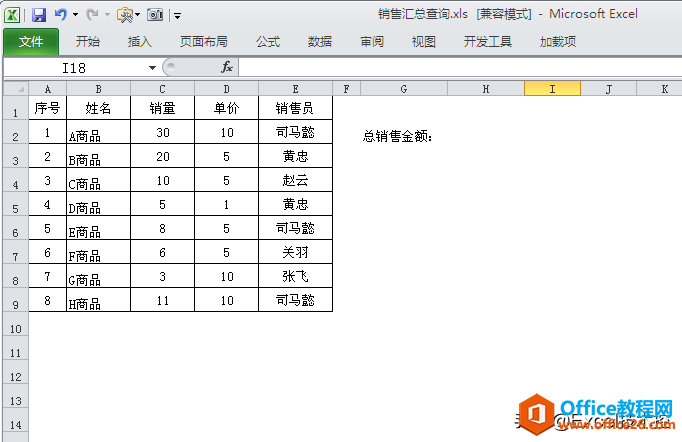Select column D header
This screenshot has width=682, height=442.
tap(227, 89)
